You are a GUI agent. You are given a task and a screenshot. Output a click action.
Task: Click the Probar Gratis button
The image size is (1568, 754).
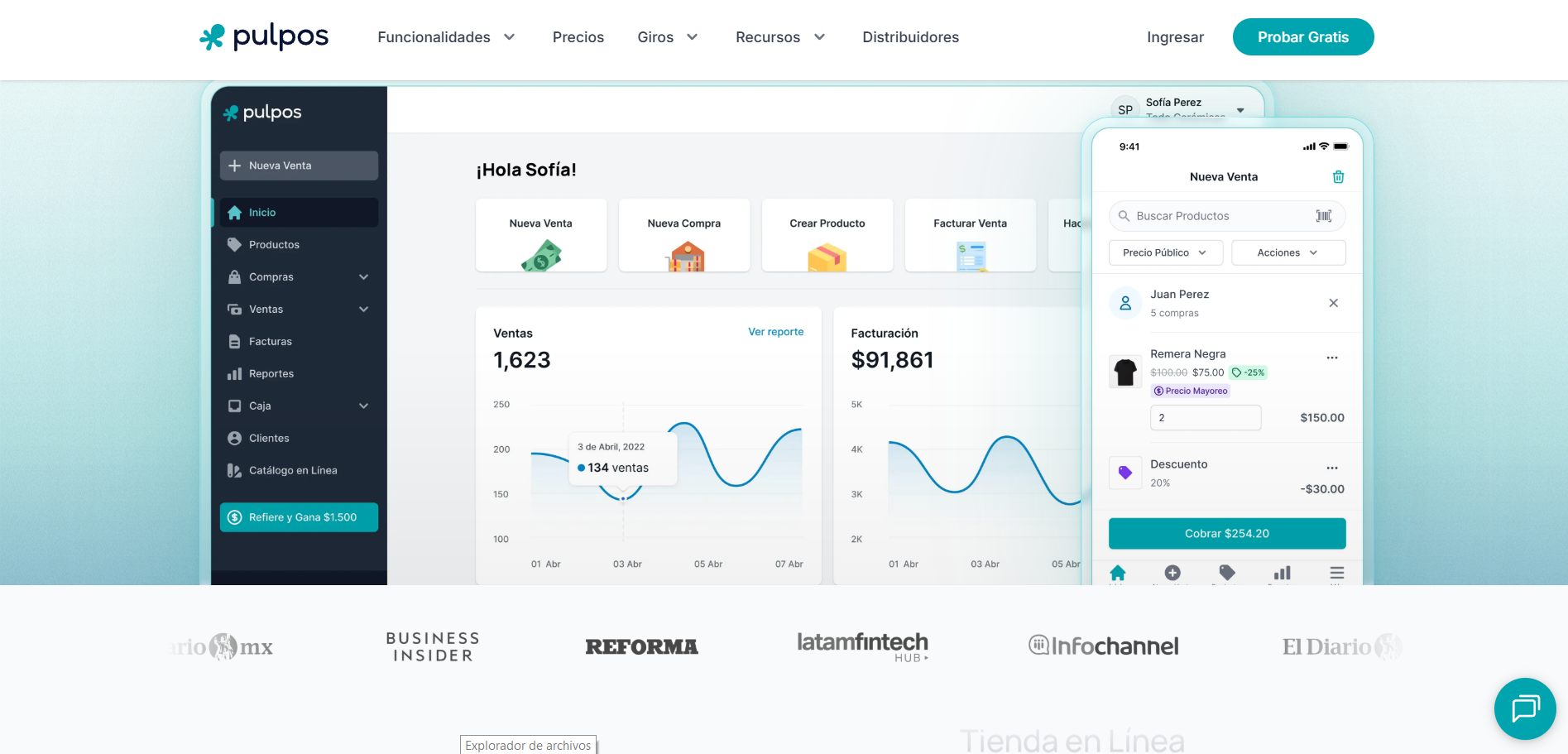pyautogui.click(x=1302, y=37)
